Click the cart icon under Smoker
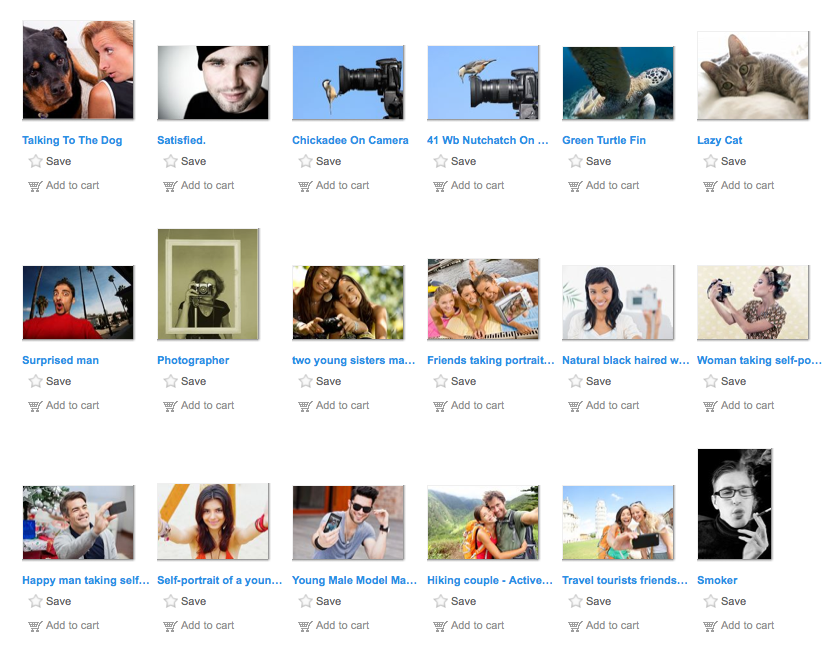The width and height of the screenshot is (825, 652). click(x=710, y=626)
